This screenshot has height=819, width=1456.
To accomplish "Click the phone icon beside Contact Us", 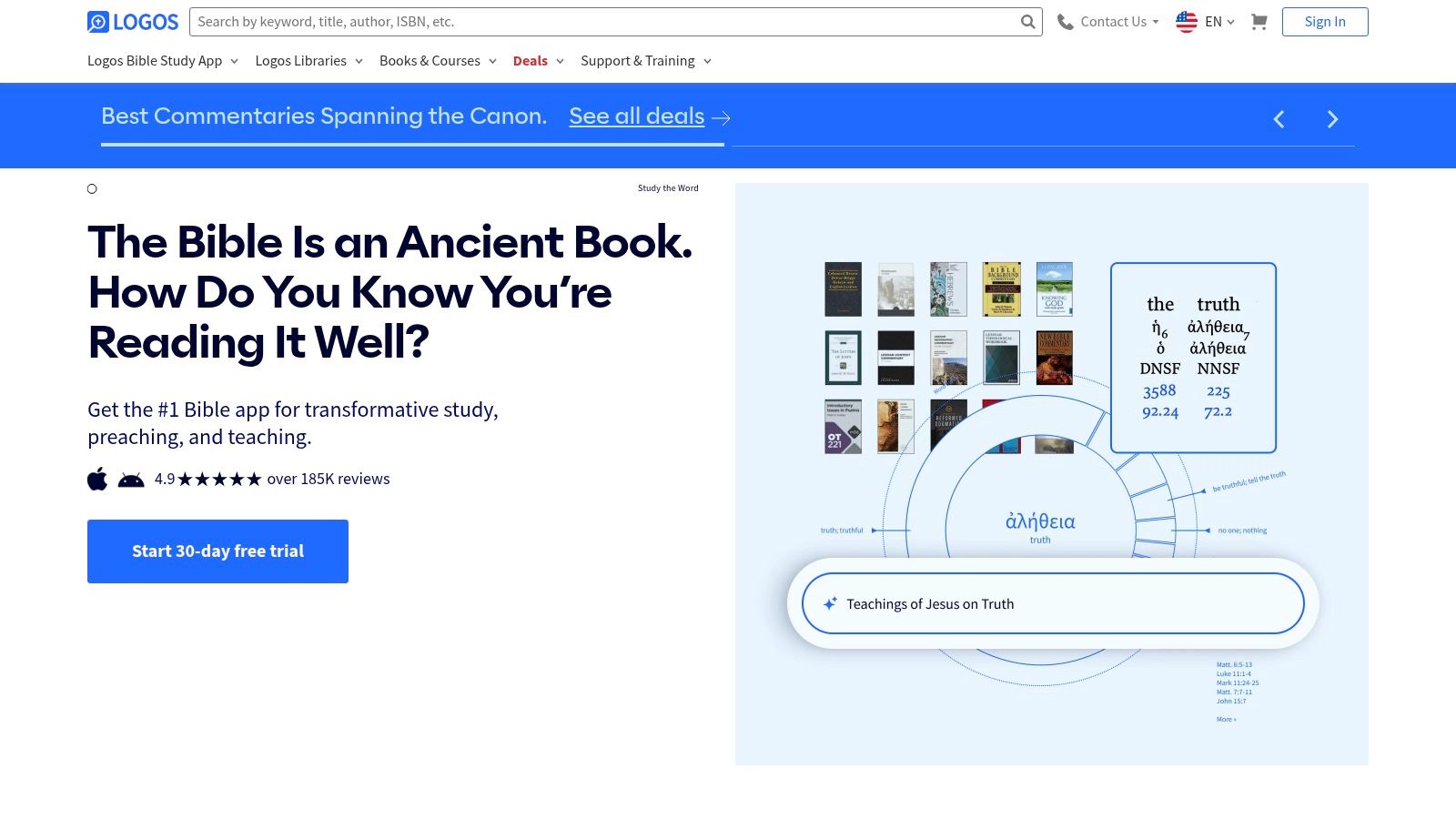I will point(1065,22).
